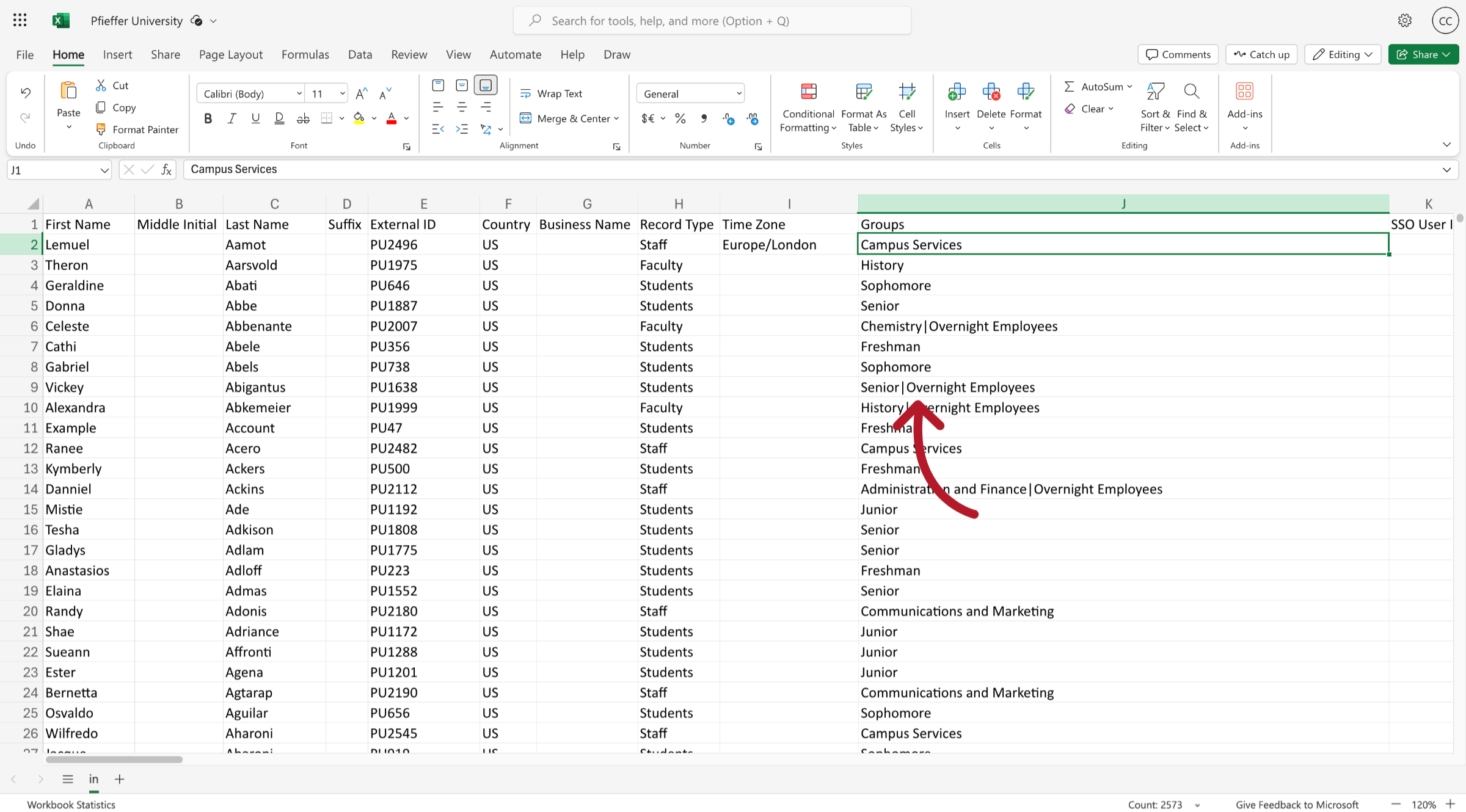
Task: Switch to the Formulas tab
Action: tap(305, 54)
